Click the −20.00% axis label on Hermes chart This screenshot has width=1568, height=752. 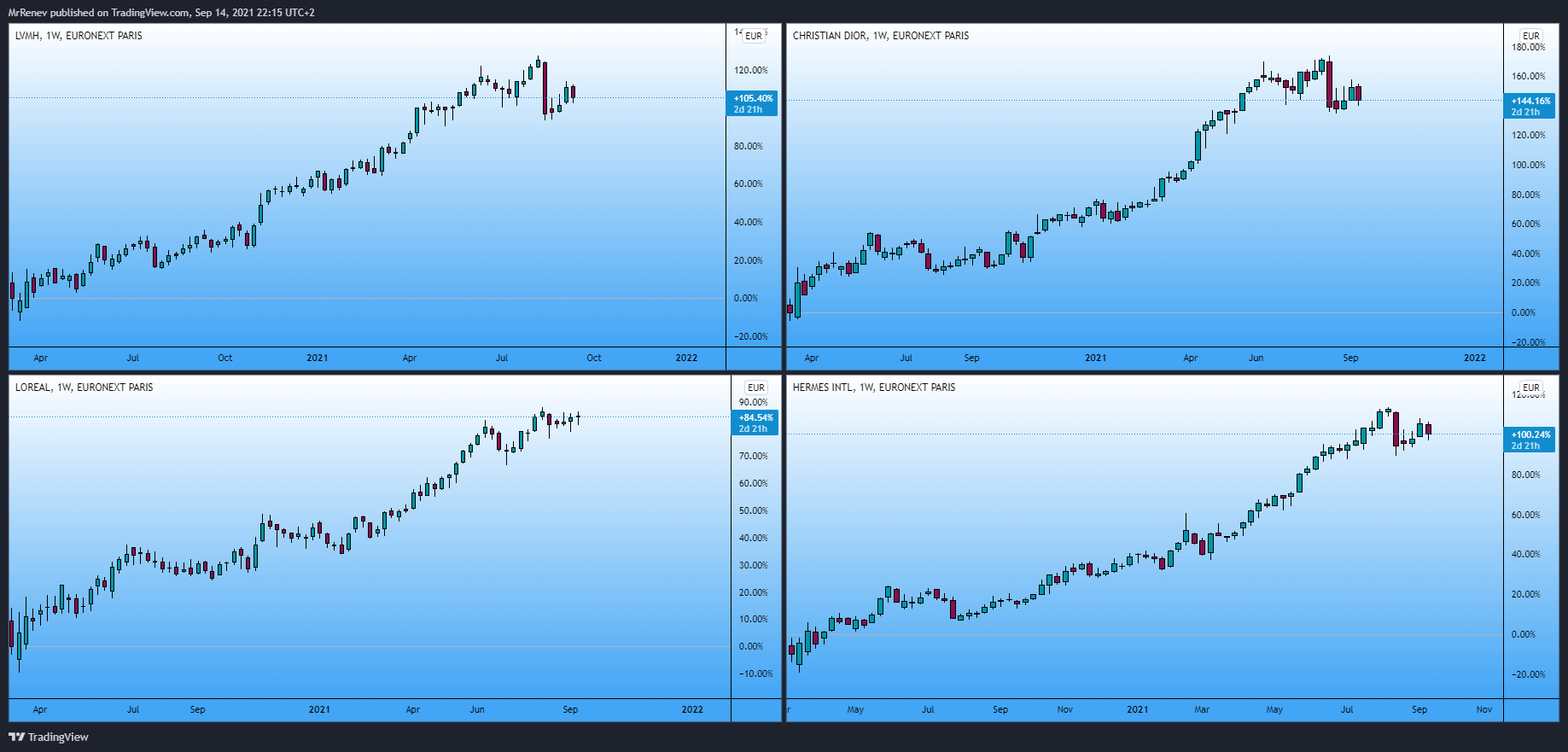[x=1528, y=675]
